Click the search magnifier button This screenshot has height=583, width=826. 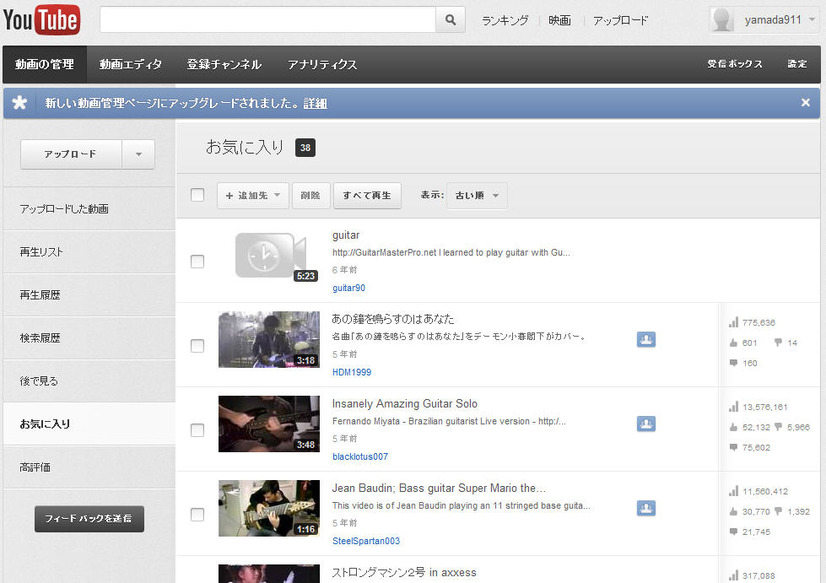(450, 20)
